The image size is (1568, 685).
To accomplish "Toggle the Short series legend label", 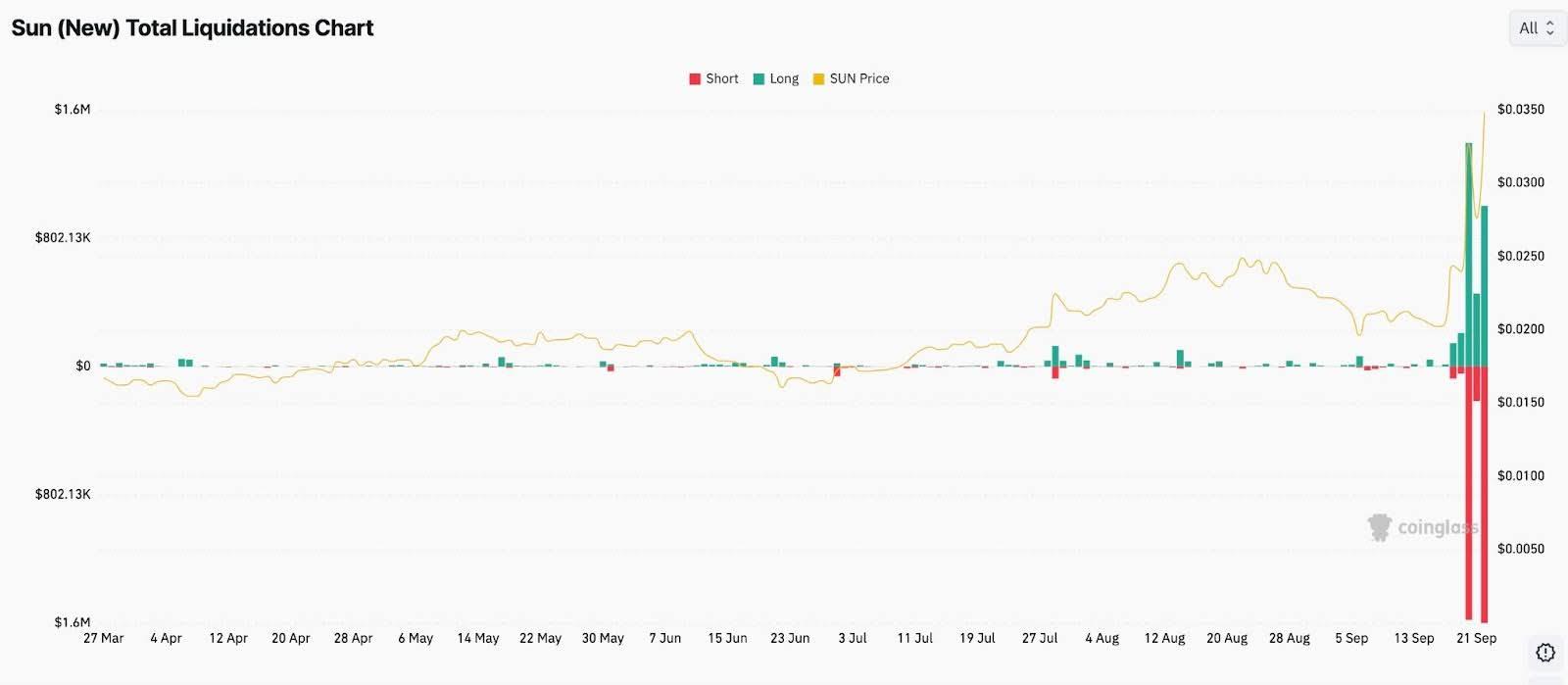I will click(x=722, y=79).
